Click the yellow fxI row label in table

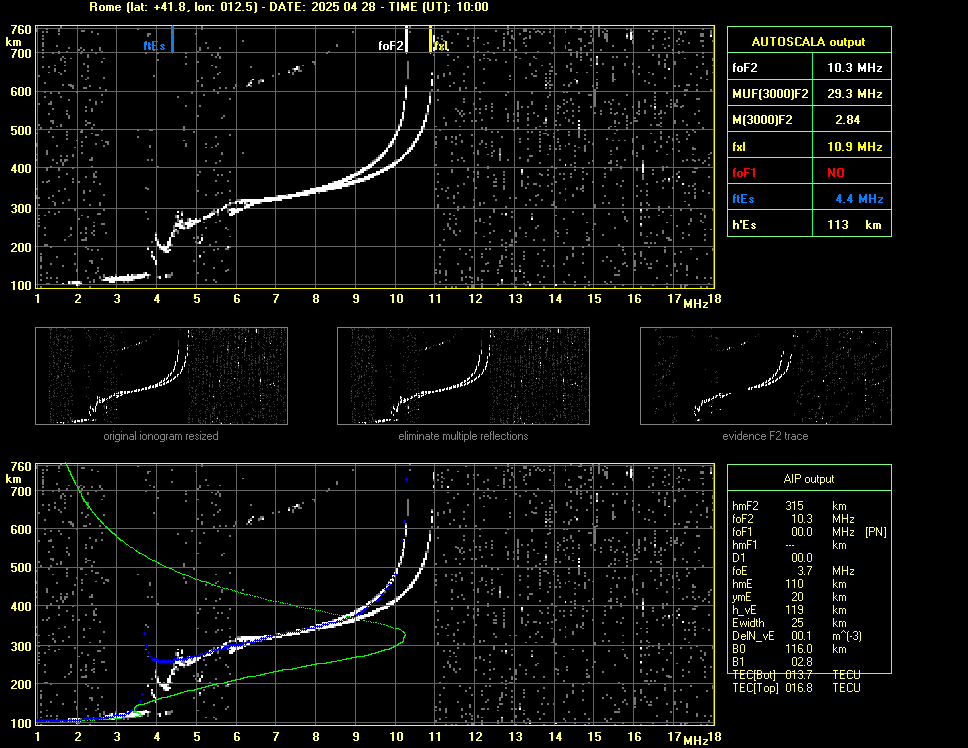coord(739,147)
